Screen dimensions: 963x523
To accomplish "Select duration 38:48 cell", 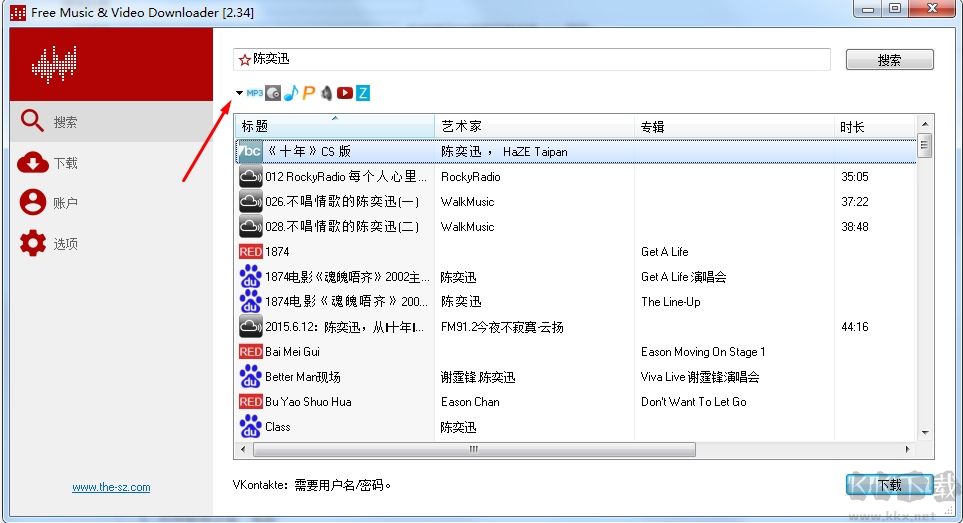I will (855, 227).
